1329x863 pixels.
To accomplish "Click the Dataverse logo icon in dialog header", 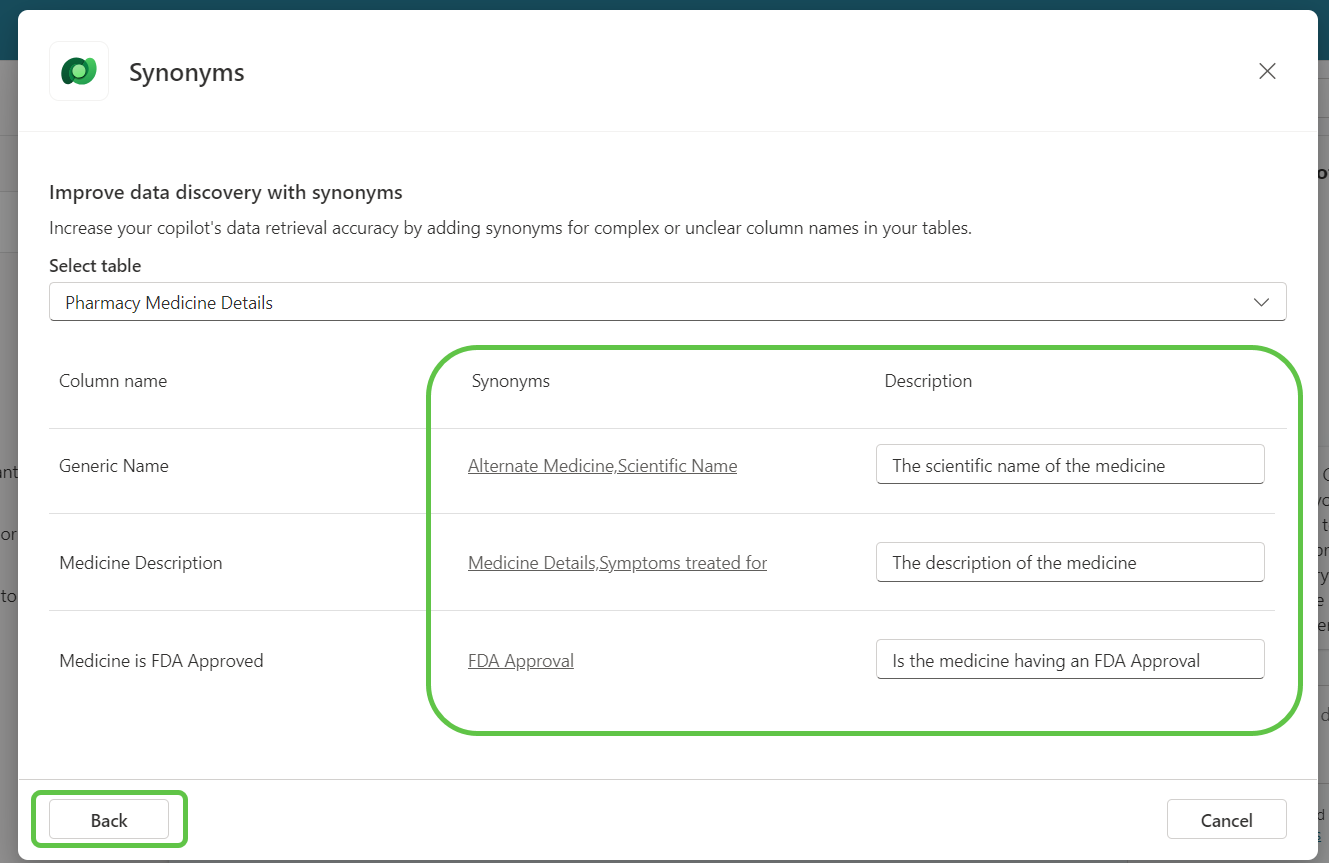I will 79,71.
